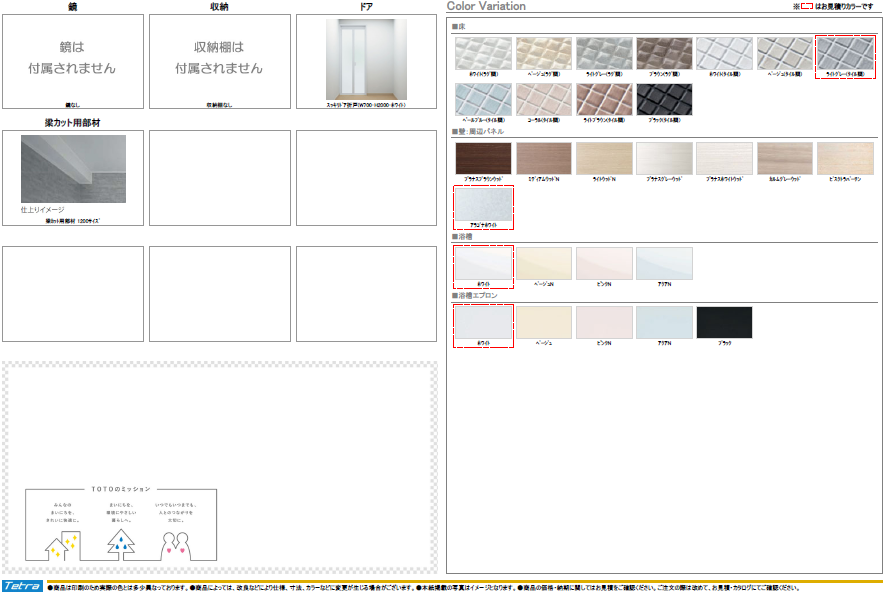Select the aqua bathtub apron swatch
The width and height of the screenshot is (887, 598).
[x=664, y=323]
